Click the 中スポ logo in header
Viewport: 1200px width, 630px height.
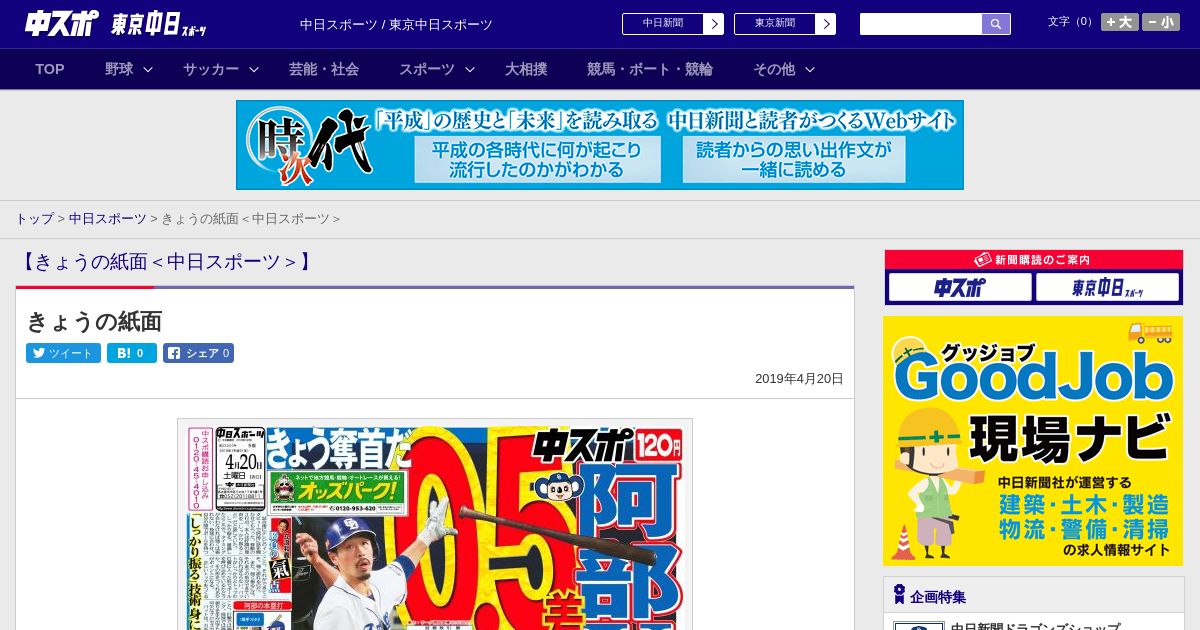(61, 23)
